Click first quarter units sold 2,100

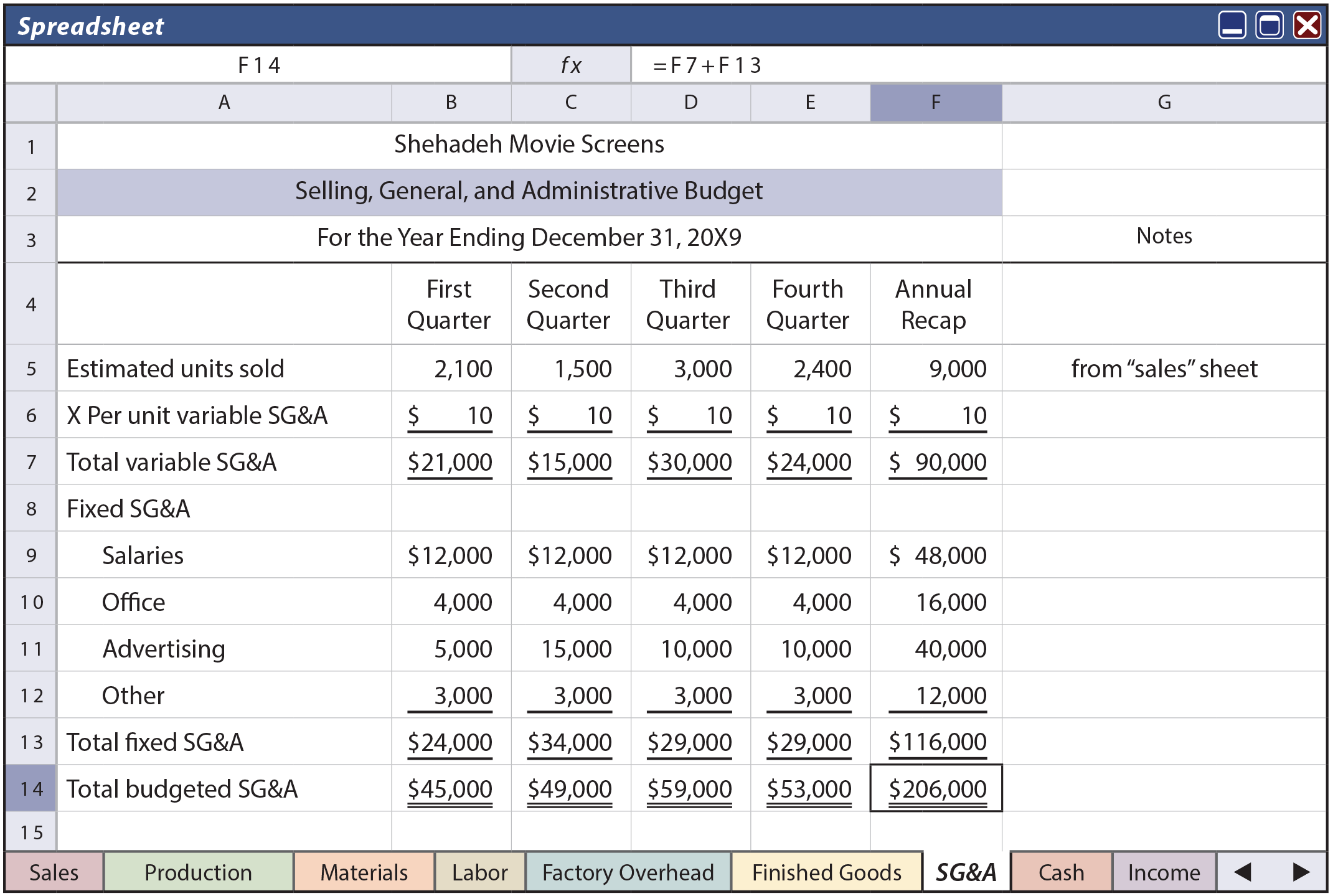(451, 368)
